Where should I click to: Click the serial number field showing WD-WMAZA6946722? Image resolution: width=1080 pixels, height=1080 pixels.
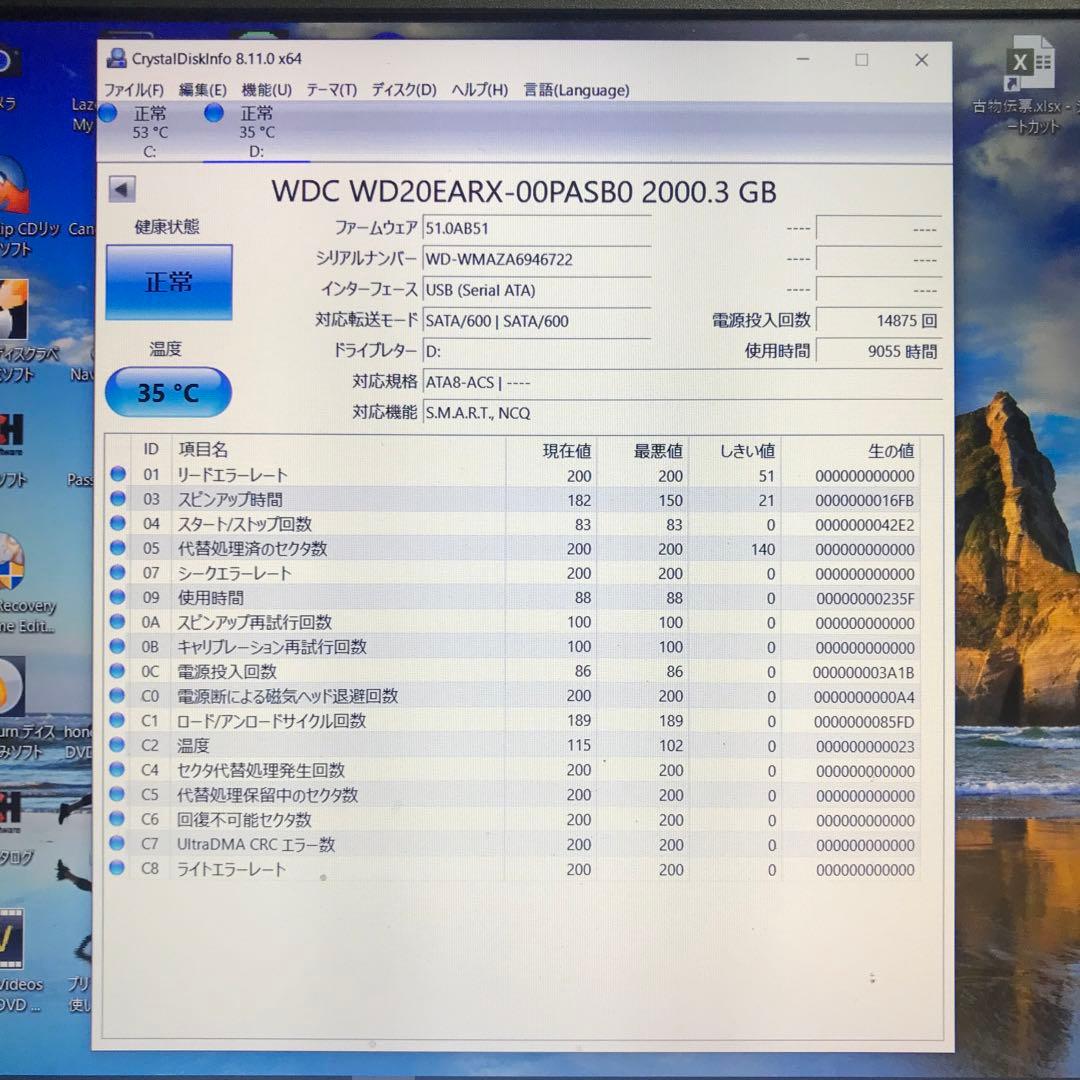click(537, 258)
